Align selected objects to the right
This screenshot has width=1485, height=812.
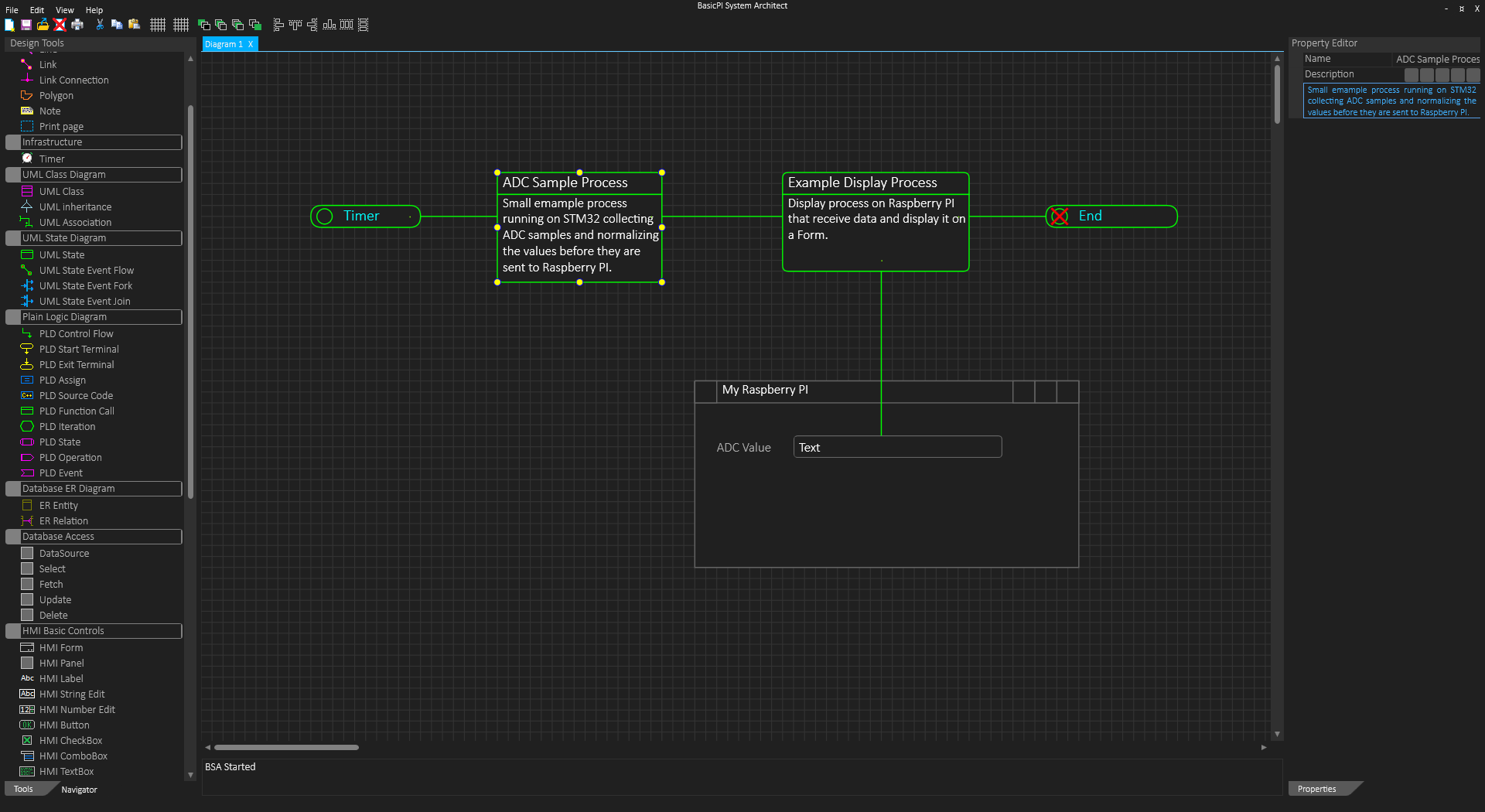(x=312, y=25)
